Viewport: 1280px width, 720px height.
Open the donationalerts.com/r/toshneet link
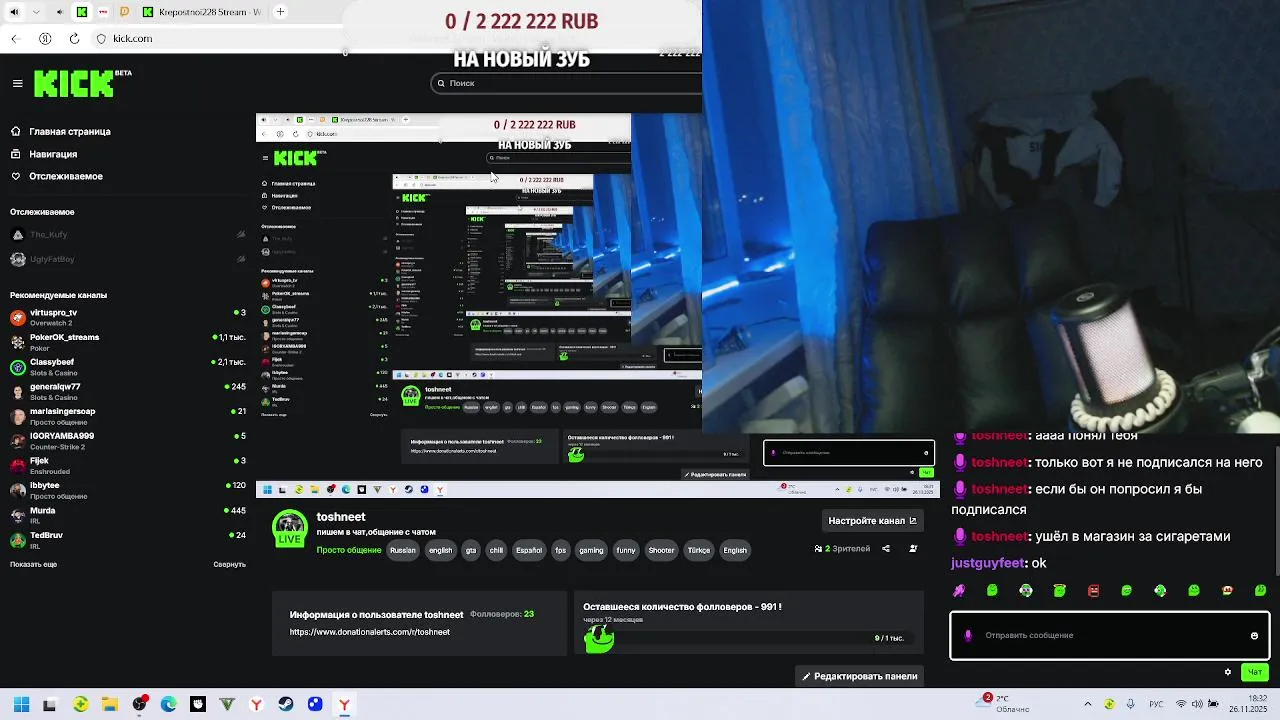(x=370, y=632)
